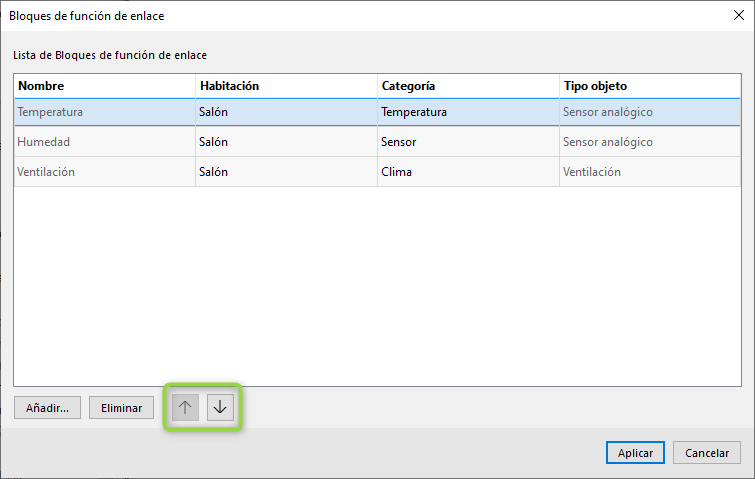Select the Temperatura row name cell
Screen dimensions: 755x479
point(105,112)
